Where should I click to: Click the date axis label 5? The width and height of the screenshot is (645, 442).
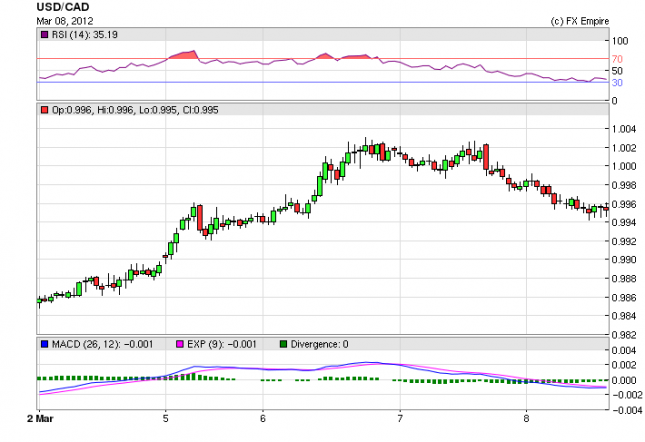(x=165, y=419)
